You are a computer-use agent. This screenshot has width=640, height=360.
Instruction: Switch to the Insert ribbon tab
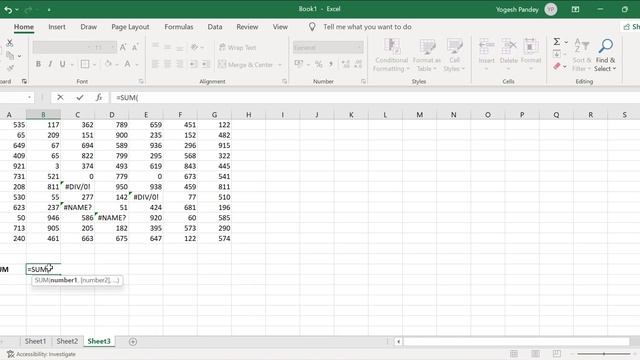[57, 27]
